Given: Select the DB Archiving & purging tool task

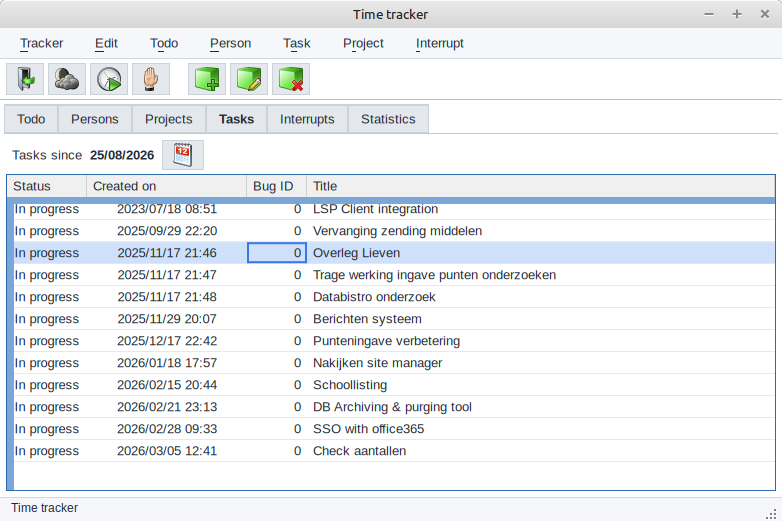Looking at the screenshot, I should pos(392,407).
